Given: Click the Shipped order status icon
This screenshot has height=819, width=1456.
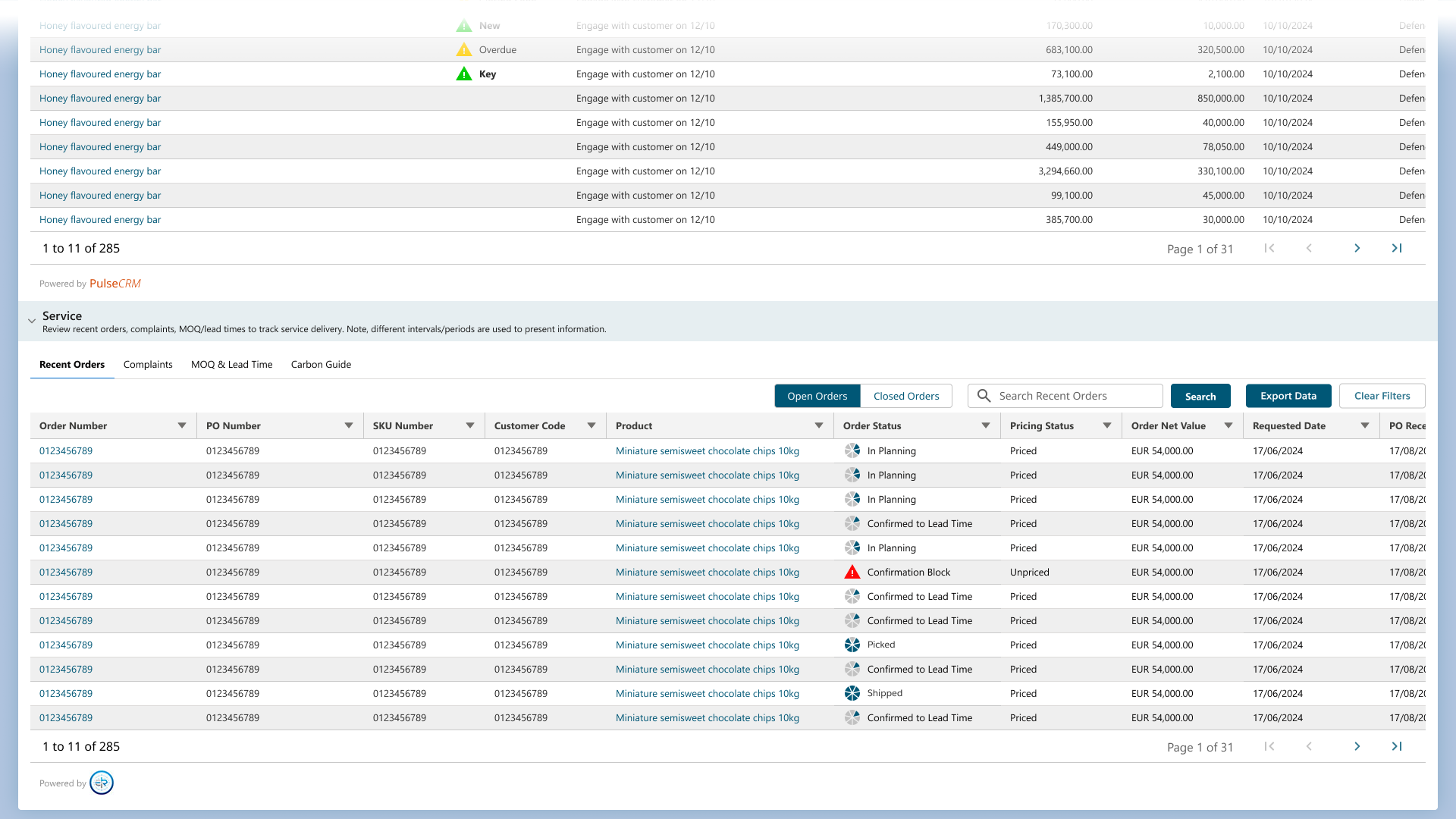Looking at the screenshot, I should coord(852,693).
